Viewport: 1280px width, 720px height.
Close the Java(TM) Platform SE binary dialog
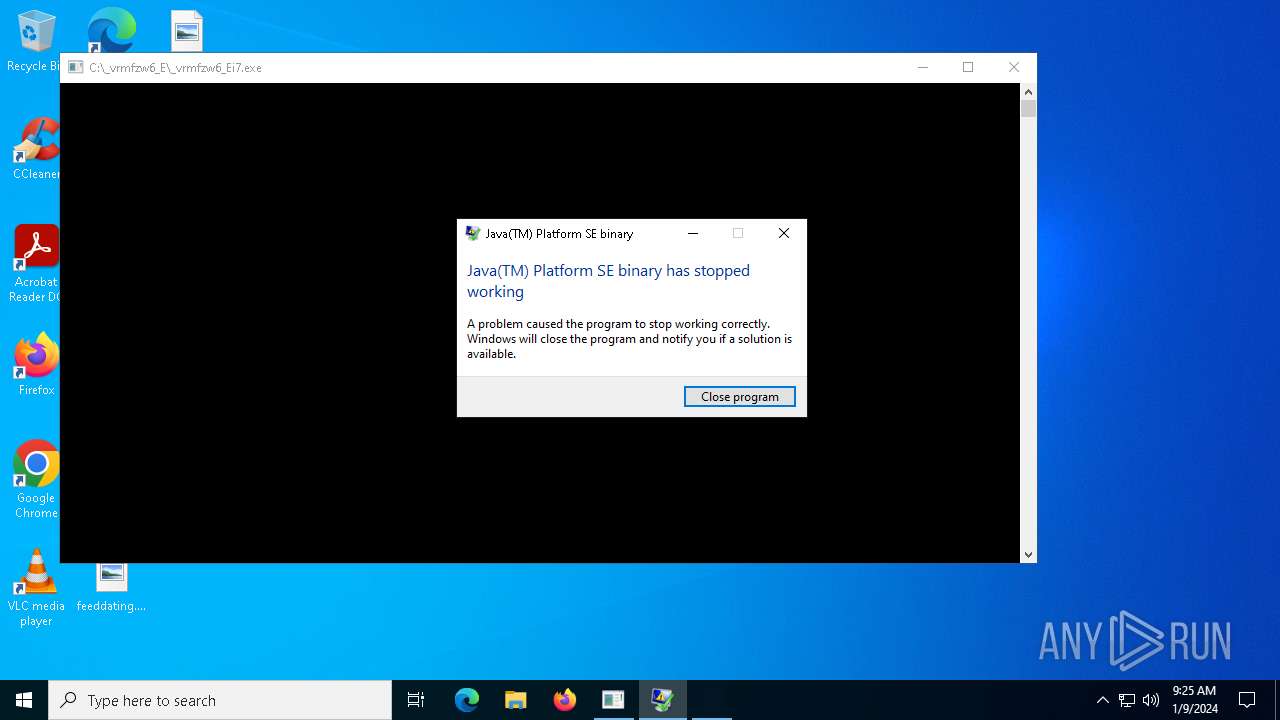pos(784,233)
